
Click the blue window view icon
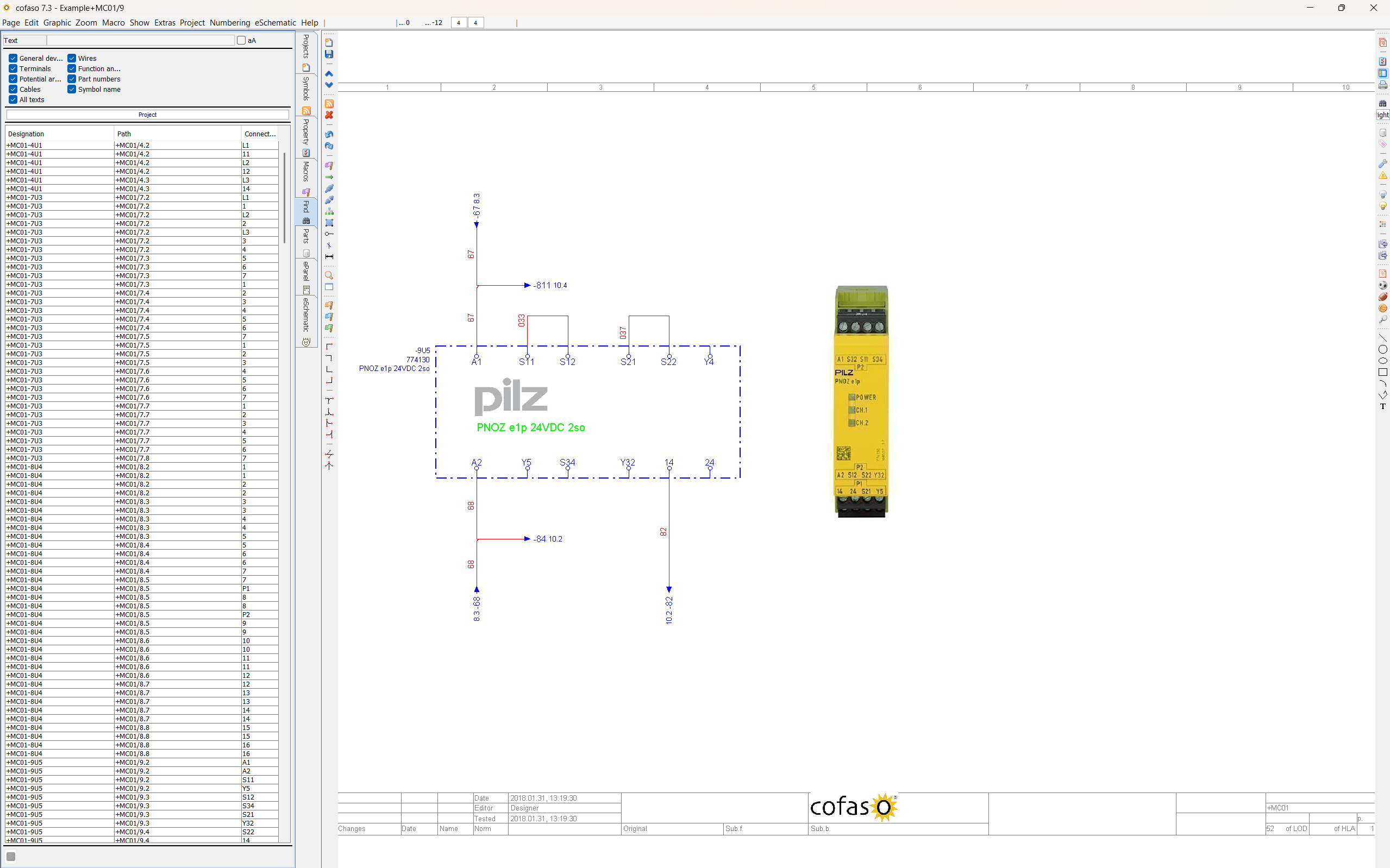tap(329, 287)
